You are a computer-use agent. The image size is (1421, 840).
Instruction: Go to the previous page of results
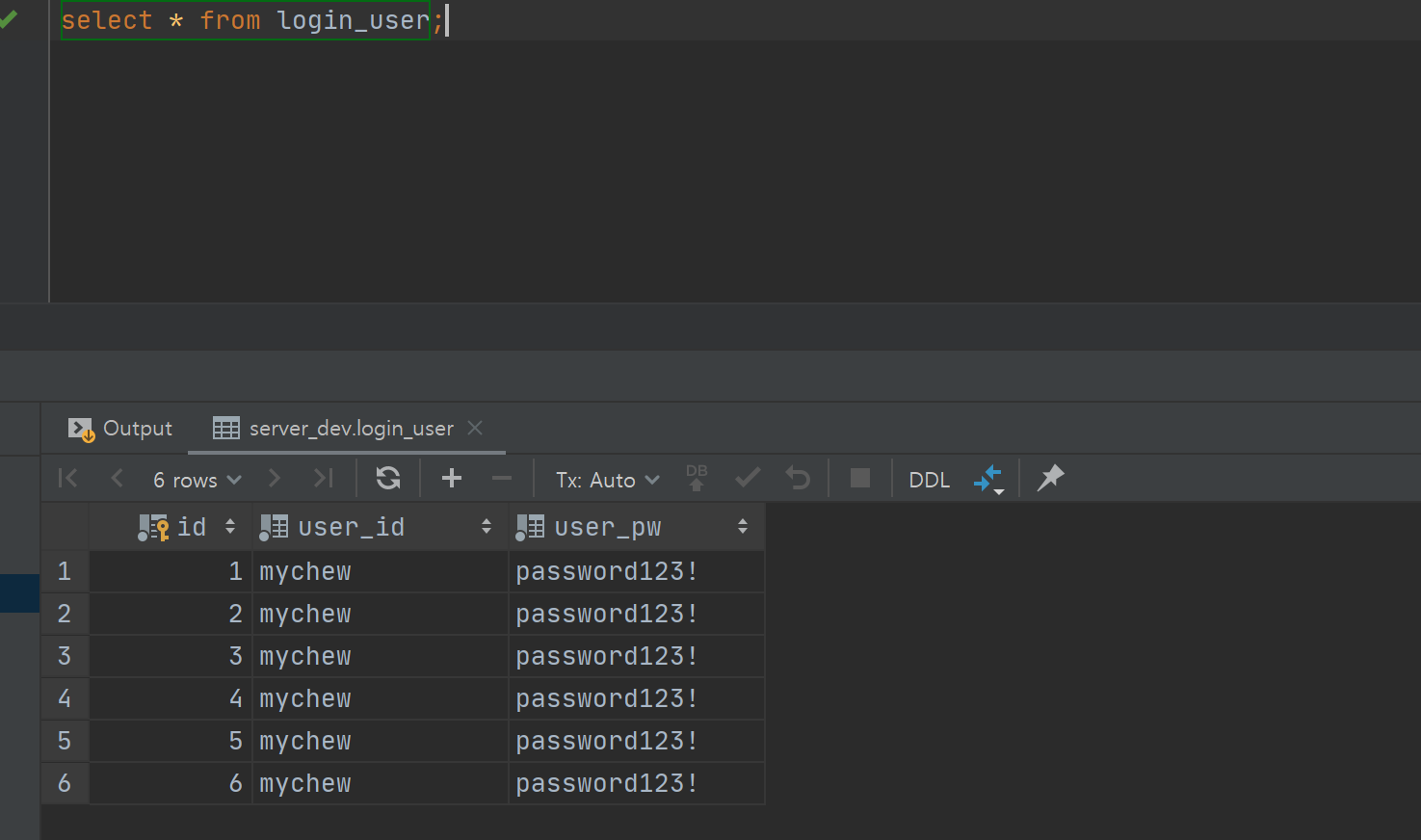(117, 478)
